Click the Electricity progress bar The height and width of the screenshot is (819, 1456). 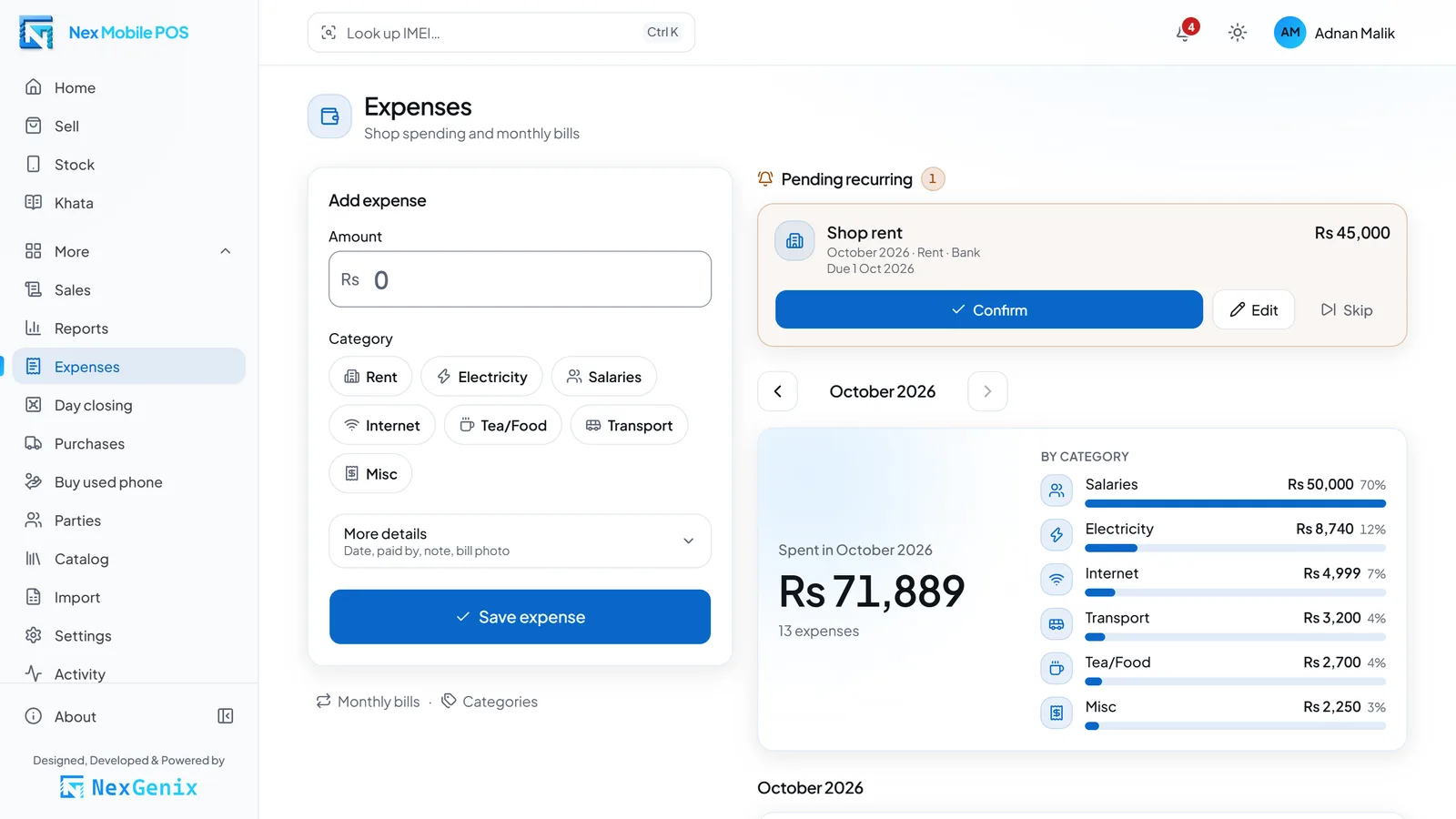(x=1236, y=548)
